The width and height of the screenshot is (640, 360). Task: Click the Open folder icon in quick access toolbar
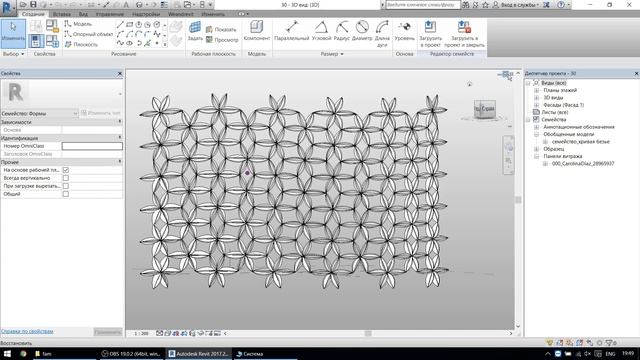point(23,5)
